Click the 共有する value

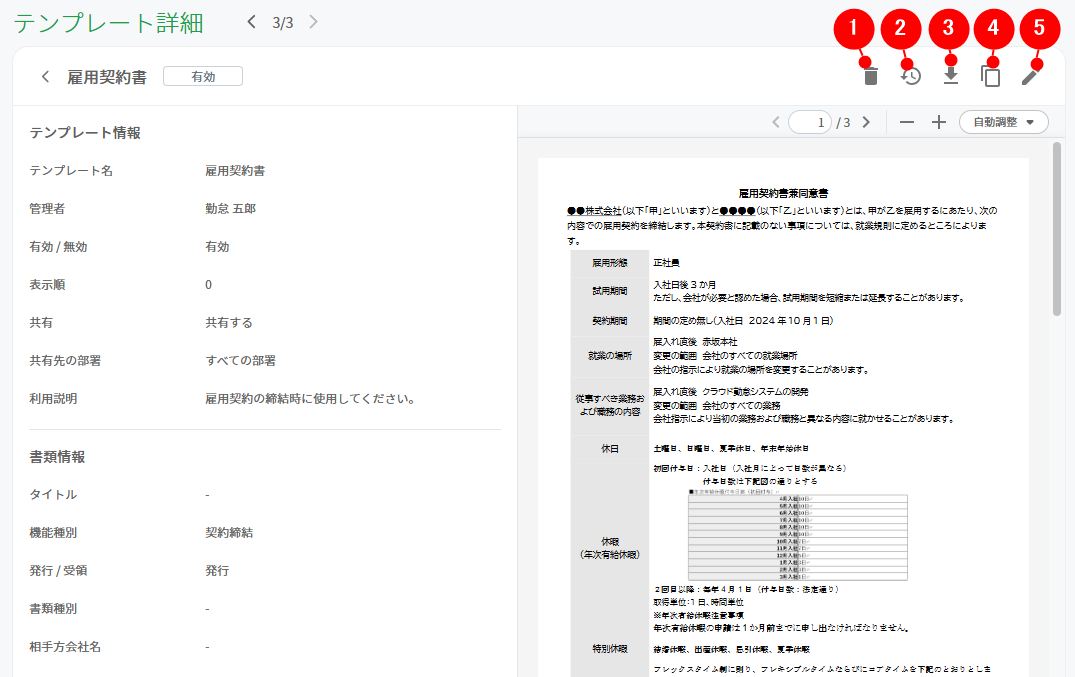[x=229, y=322]
